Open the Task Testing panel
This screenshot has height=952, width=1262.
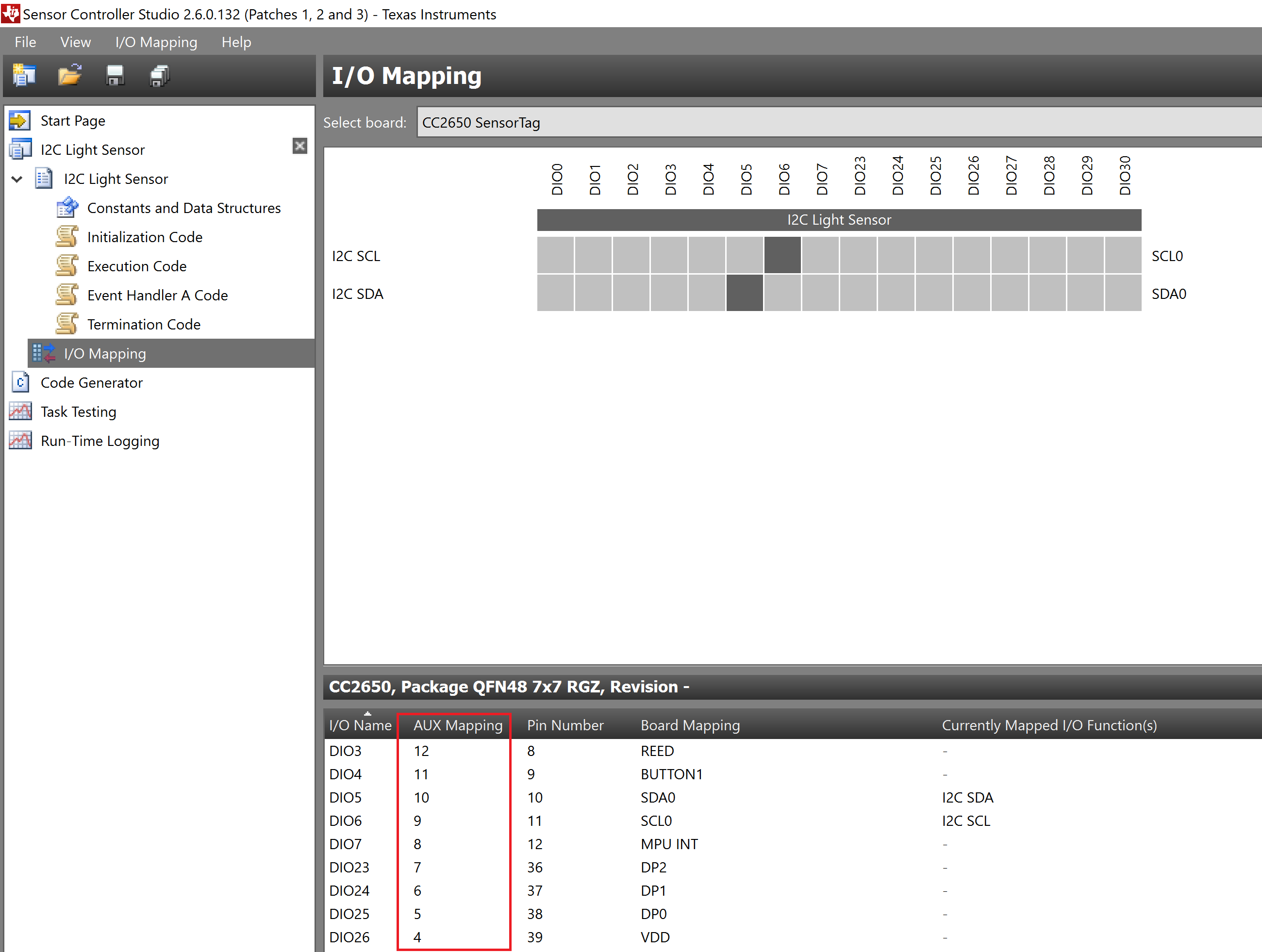[78, 412]
